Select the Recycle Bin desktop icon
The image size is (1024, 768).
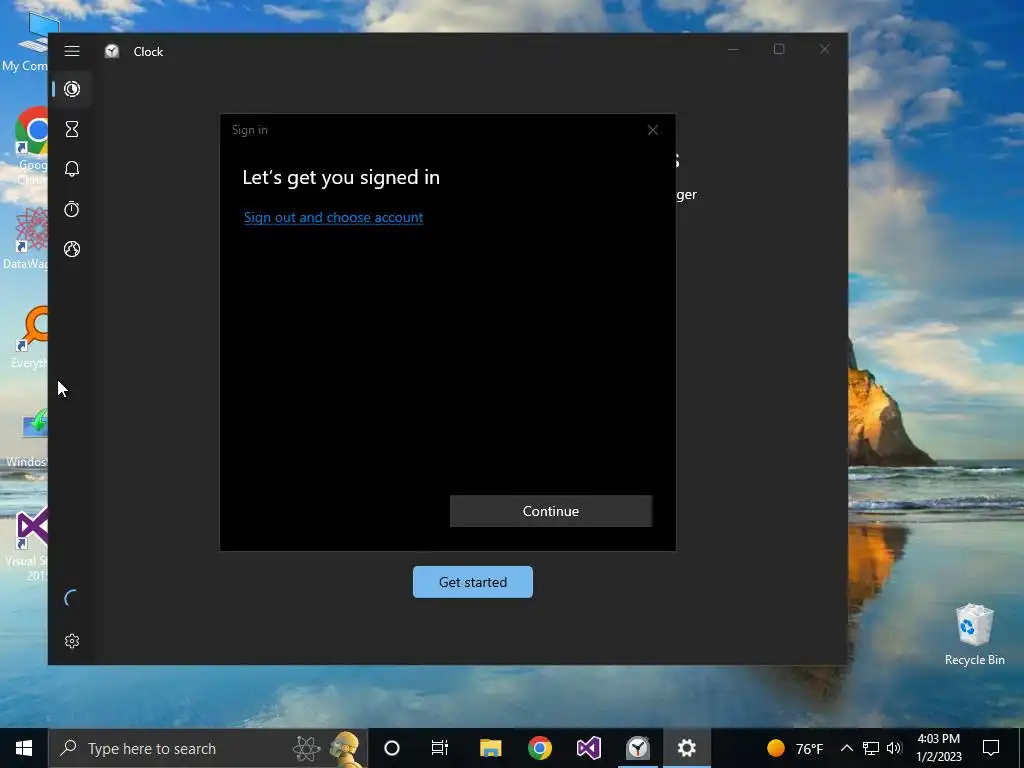pyautogui.click(x=974, y=634)
